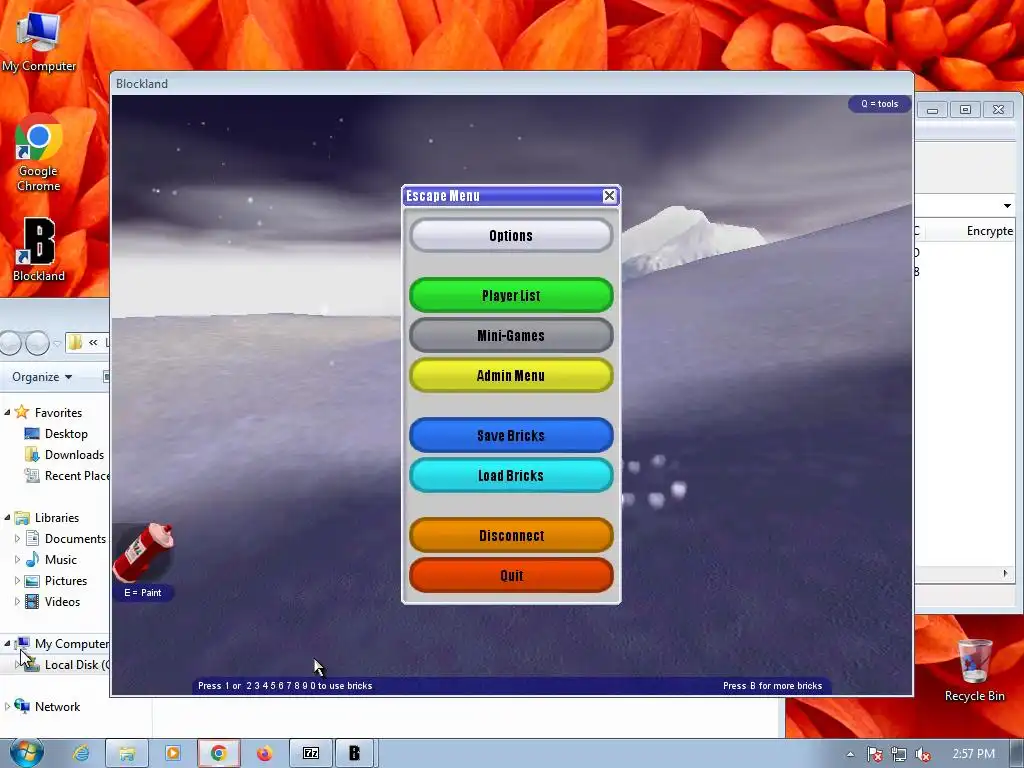Disconnect from the Blockland server
The image size is (1024, 768).
[x=511, y=535]
